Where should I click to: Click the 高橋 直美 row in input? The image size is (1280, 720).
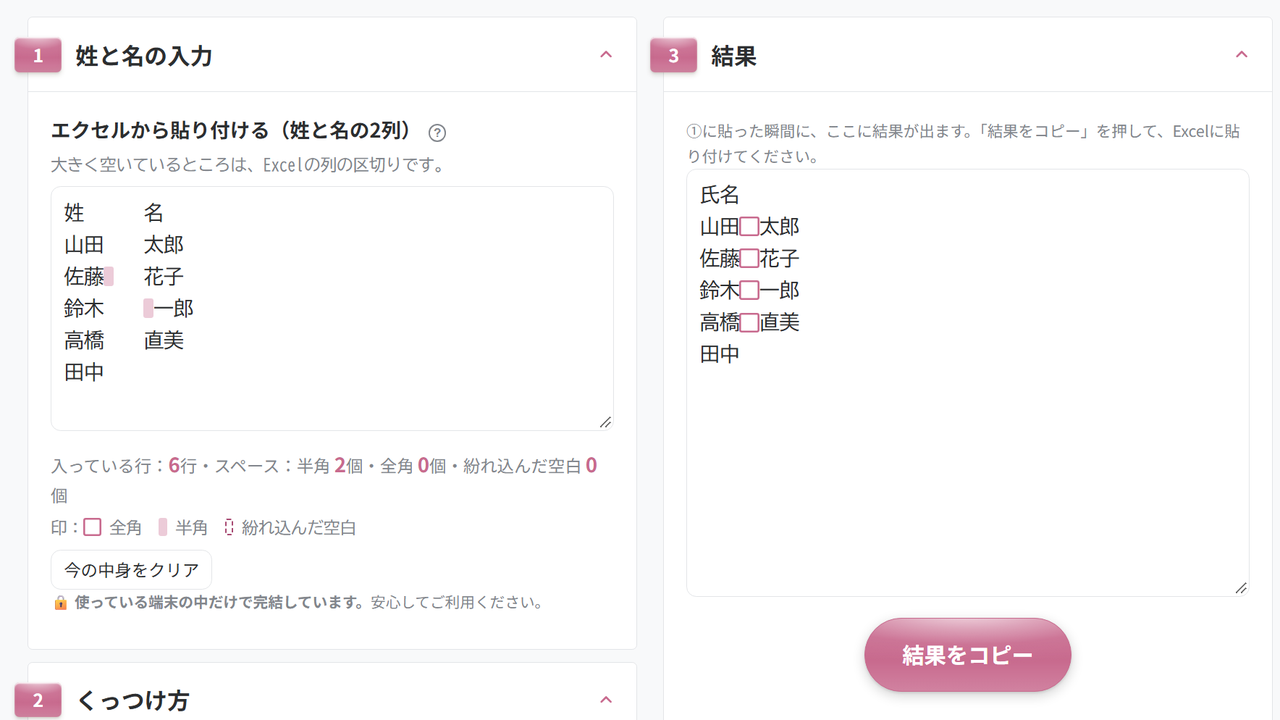click(124, 341)
